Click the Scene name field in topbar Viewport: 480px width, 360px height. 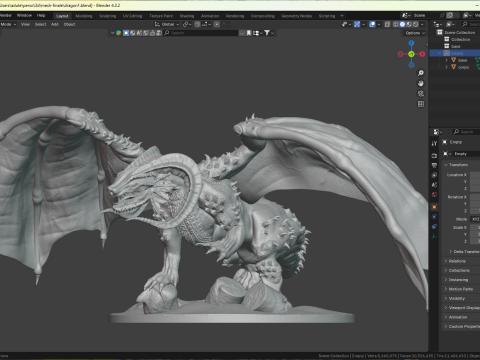point(425,15)
